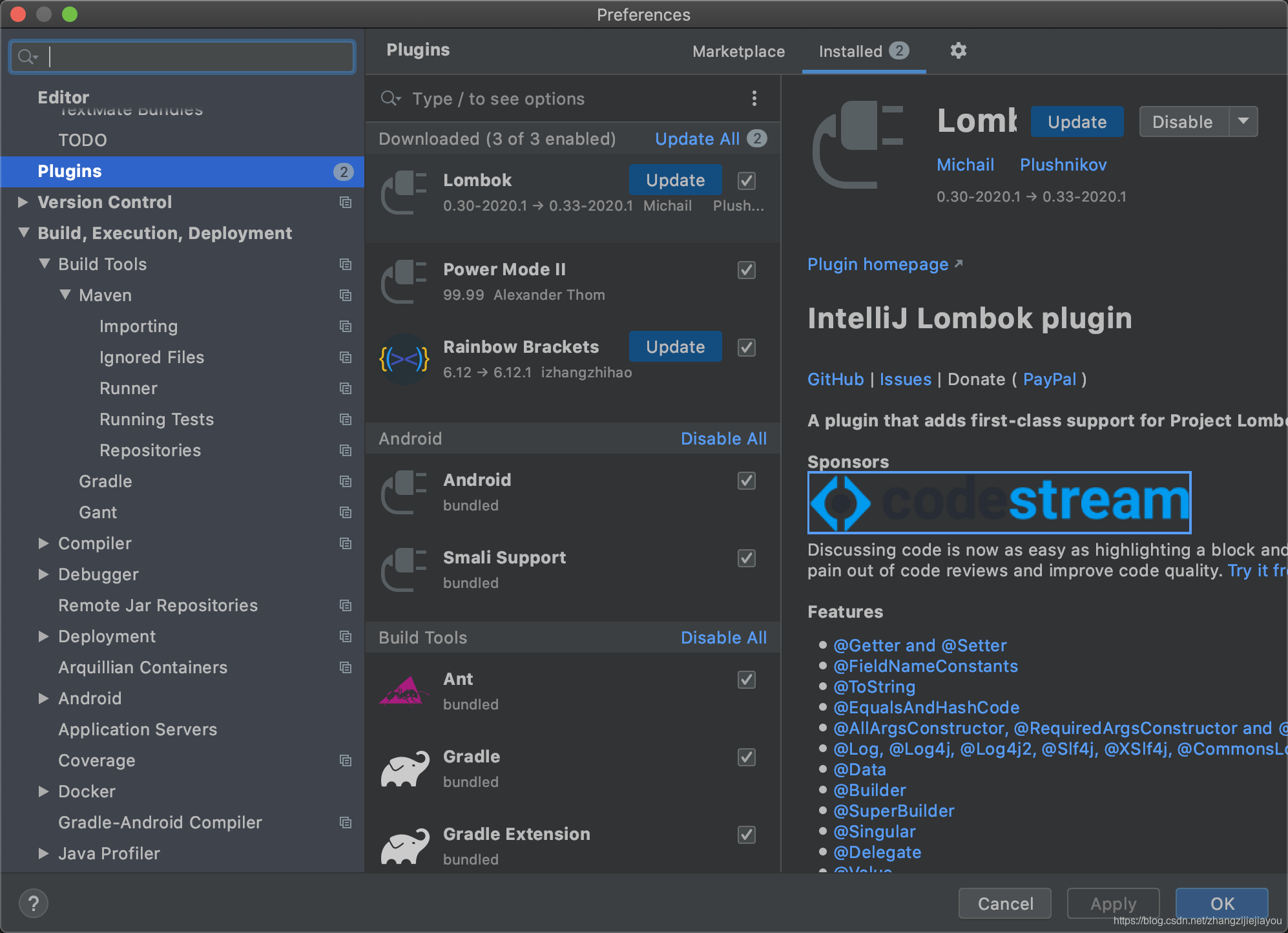Click the large Lombok icon in details
Viewport: 1288px width, 933px height.
(x=858, y=145)
